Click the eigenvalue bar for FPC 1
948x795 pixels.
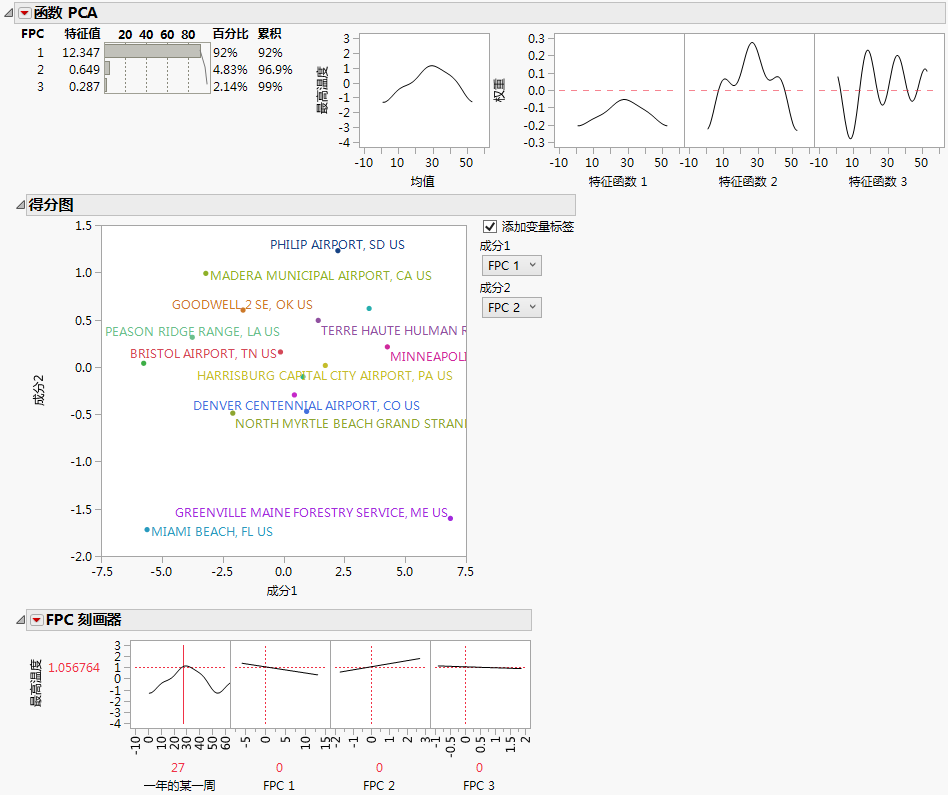click(152, 51)
